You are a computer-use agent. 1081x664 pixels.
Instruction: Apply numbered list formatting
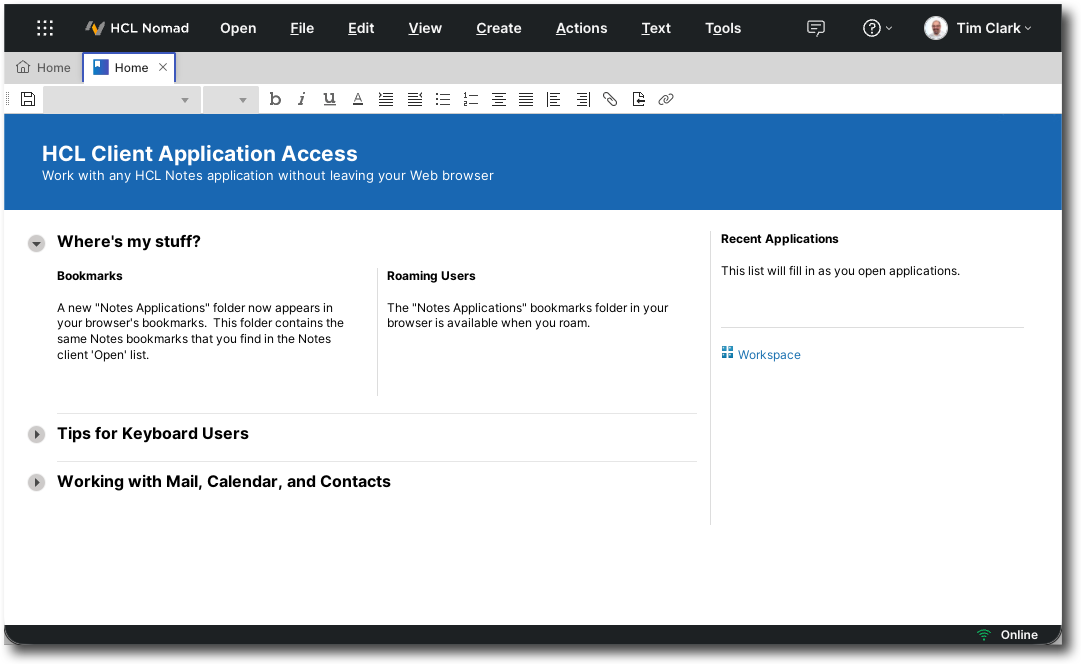point(471,99)
